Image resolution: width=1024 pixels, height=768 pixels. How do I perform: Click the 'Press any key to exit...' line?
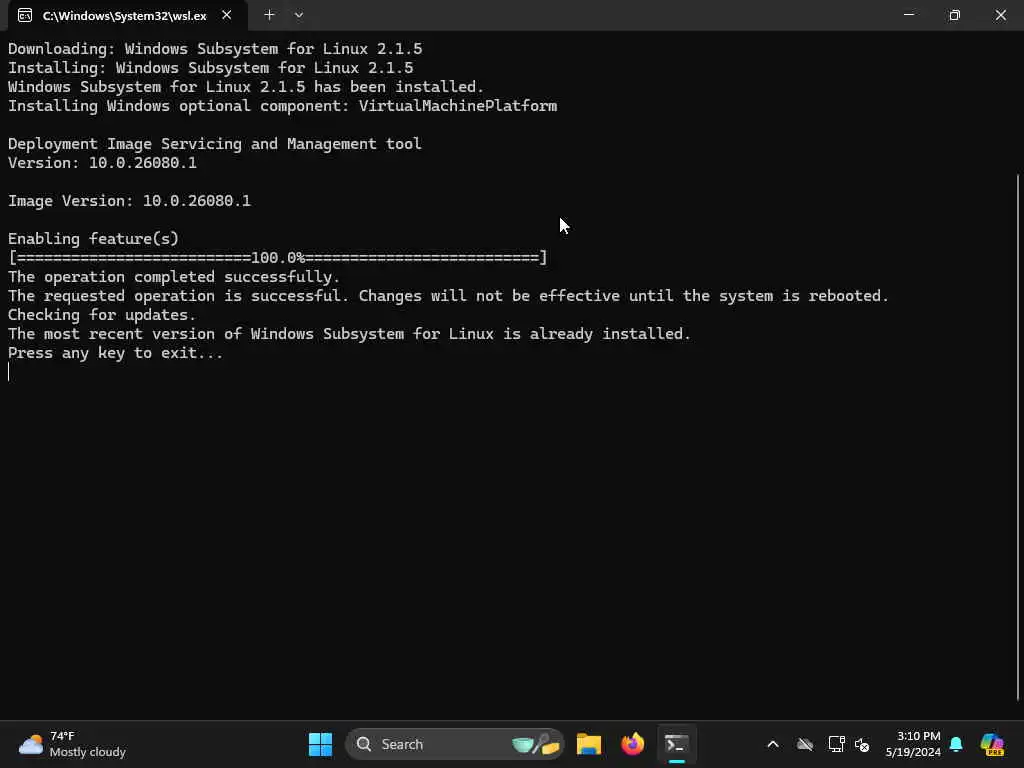coord(116,353)
